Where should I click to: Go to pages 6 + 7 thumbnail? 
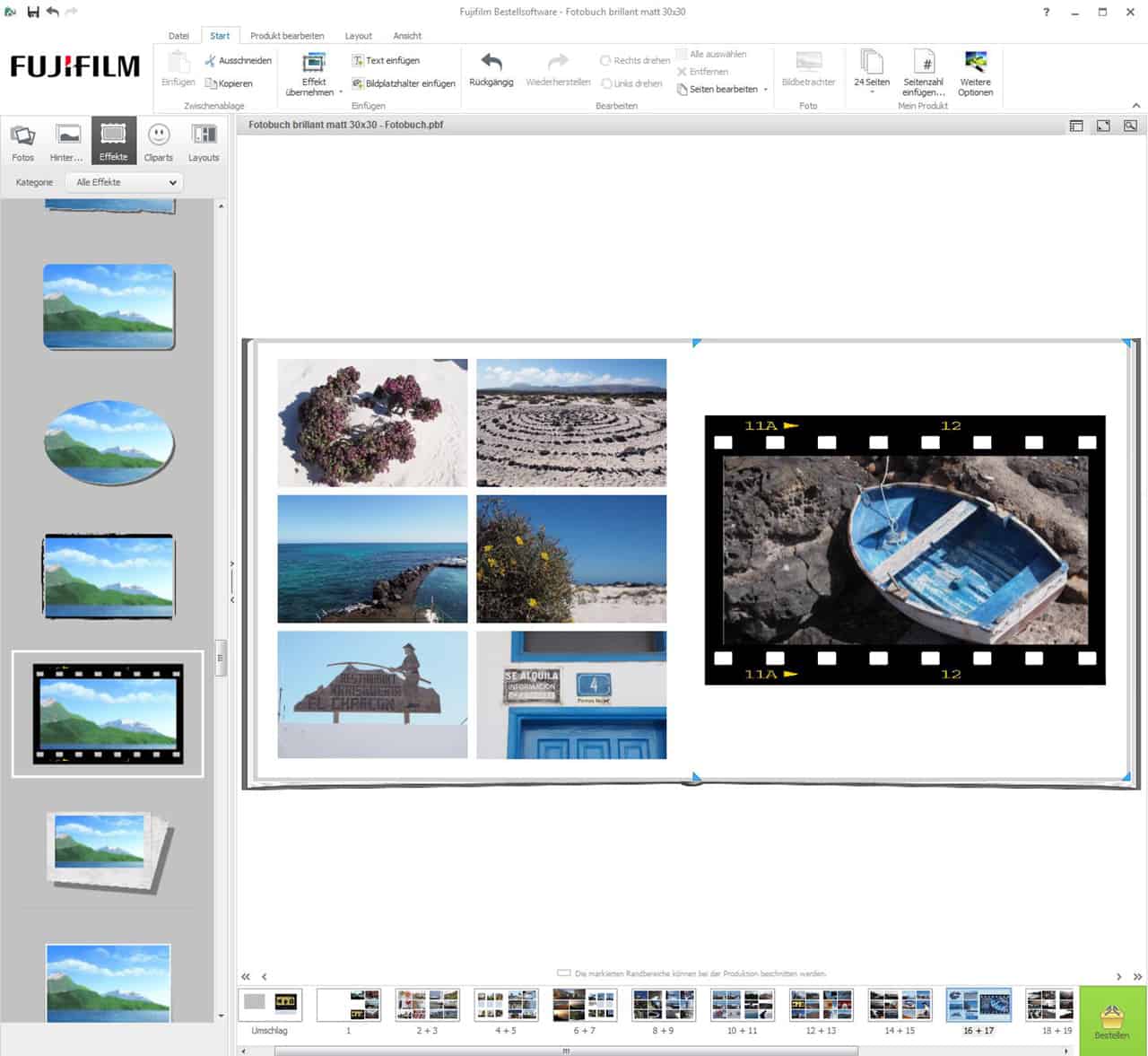[585, 1006]
